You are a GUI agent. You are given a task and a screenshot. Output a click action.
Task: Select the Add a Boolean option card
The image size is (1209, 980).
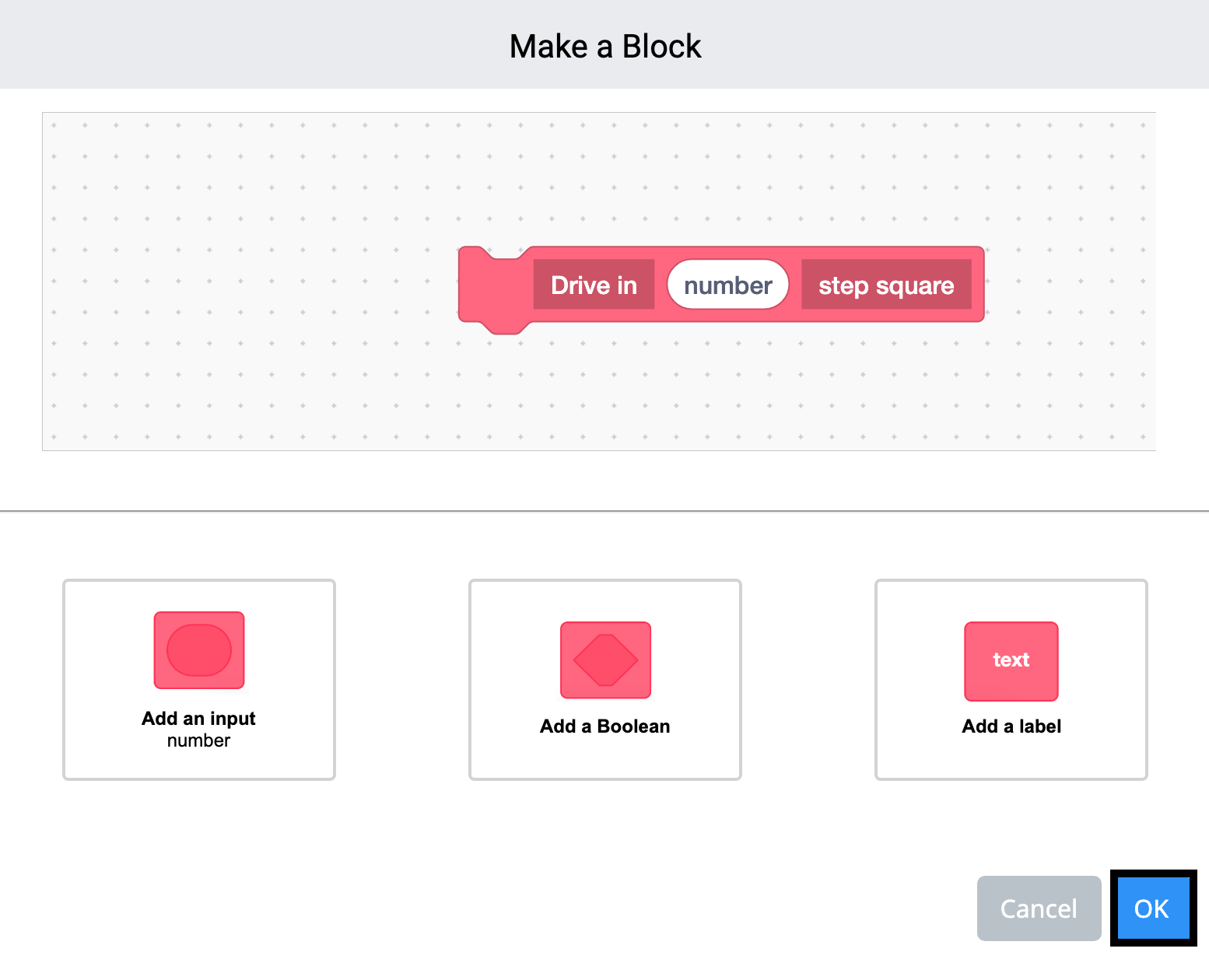coord(605,680)
